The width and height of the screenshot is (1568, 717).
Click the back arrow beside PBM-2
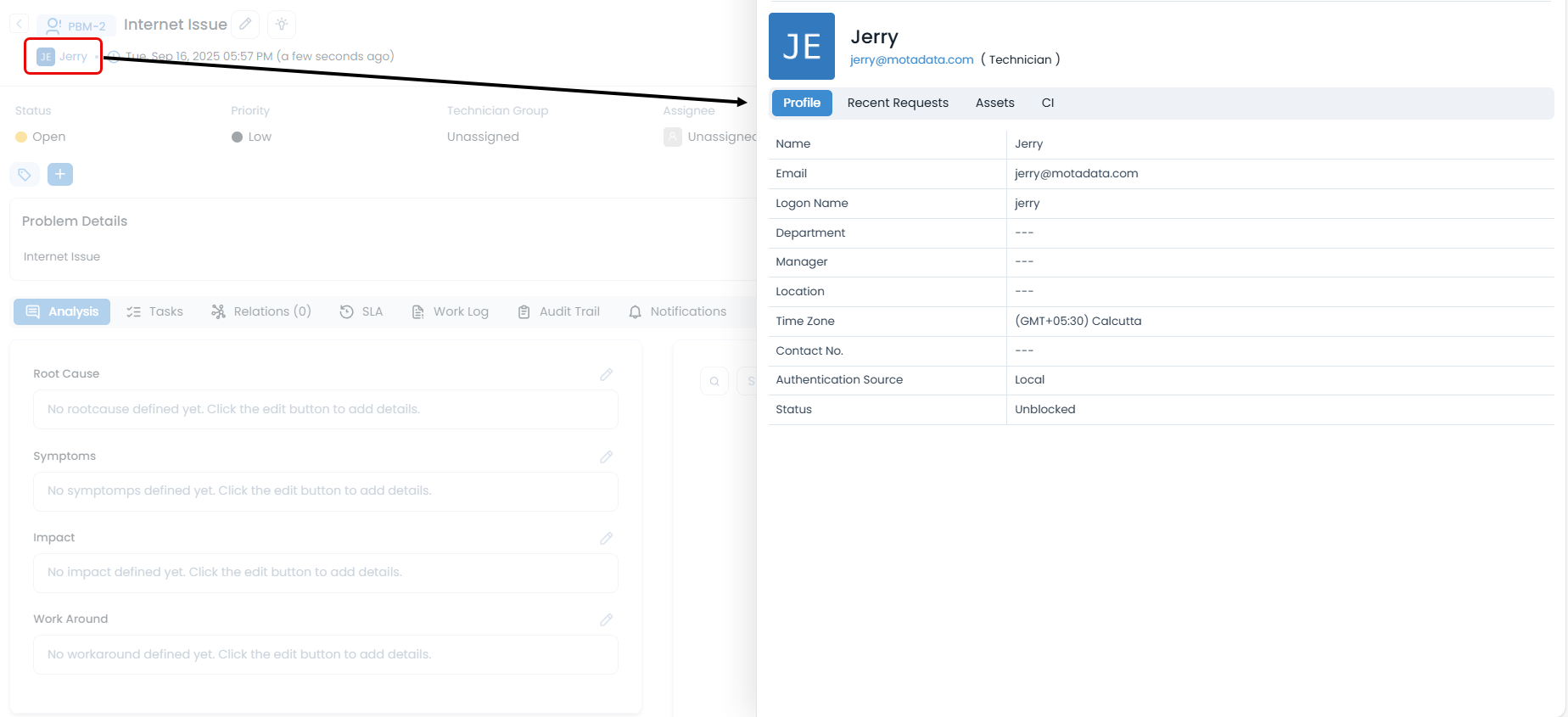[20, 25]
